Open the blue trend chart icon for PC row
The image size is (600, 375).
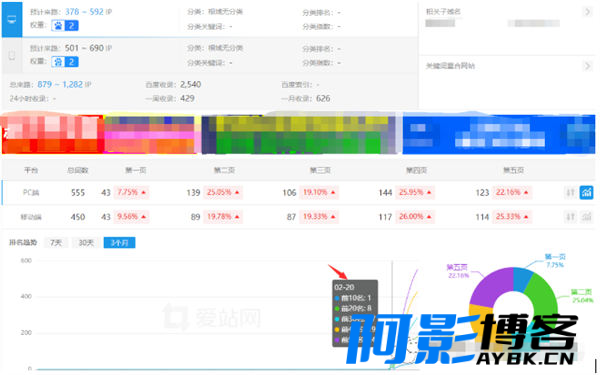click(586, 192)
